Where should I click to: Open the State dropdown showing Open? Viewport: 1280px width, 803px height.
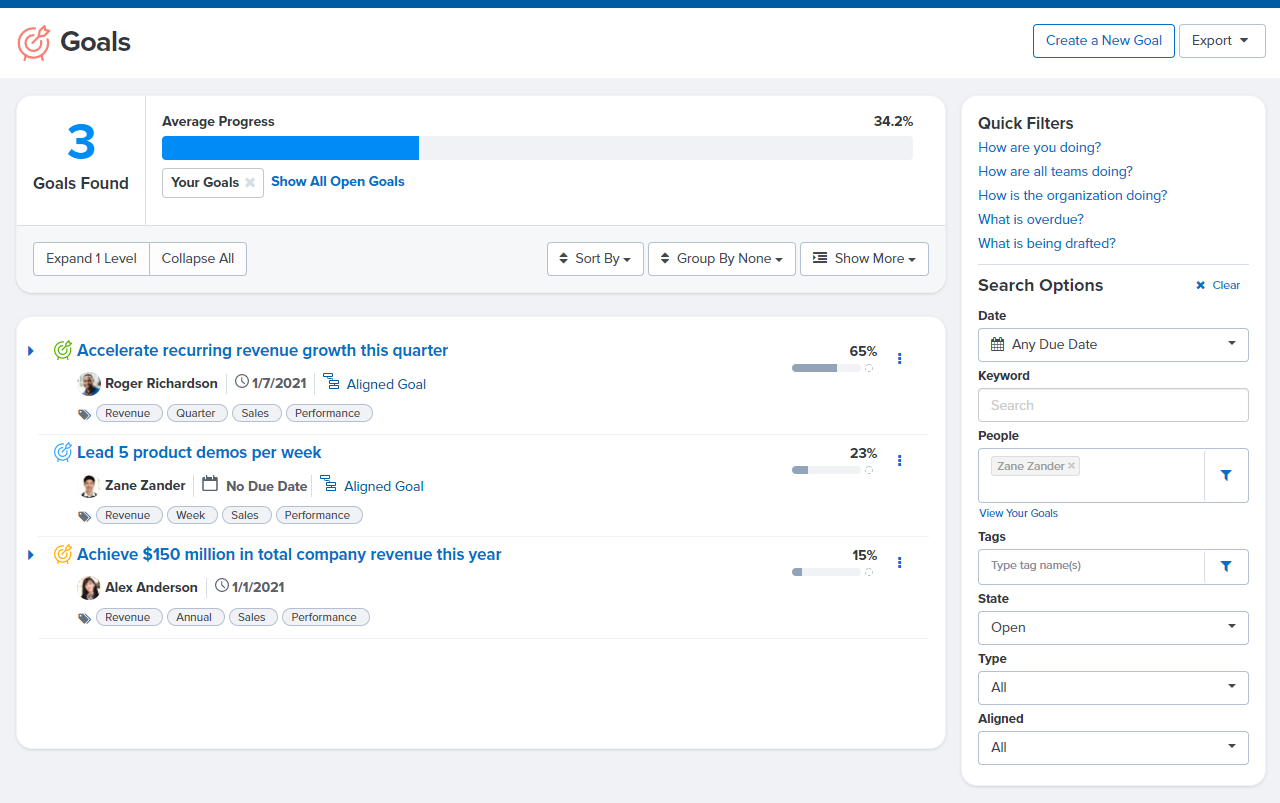pyautogui.click(x=1113, y=628)
